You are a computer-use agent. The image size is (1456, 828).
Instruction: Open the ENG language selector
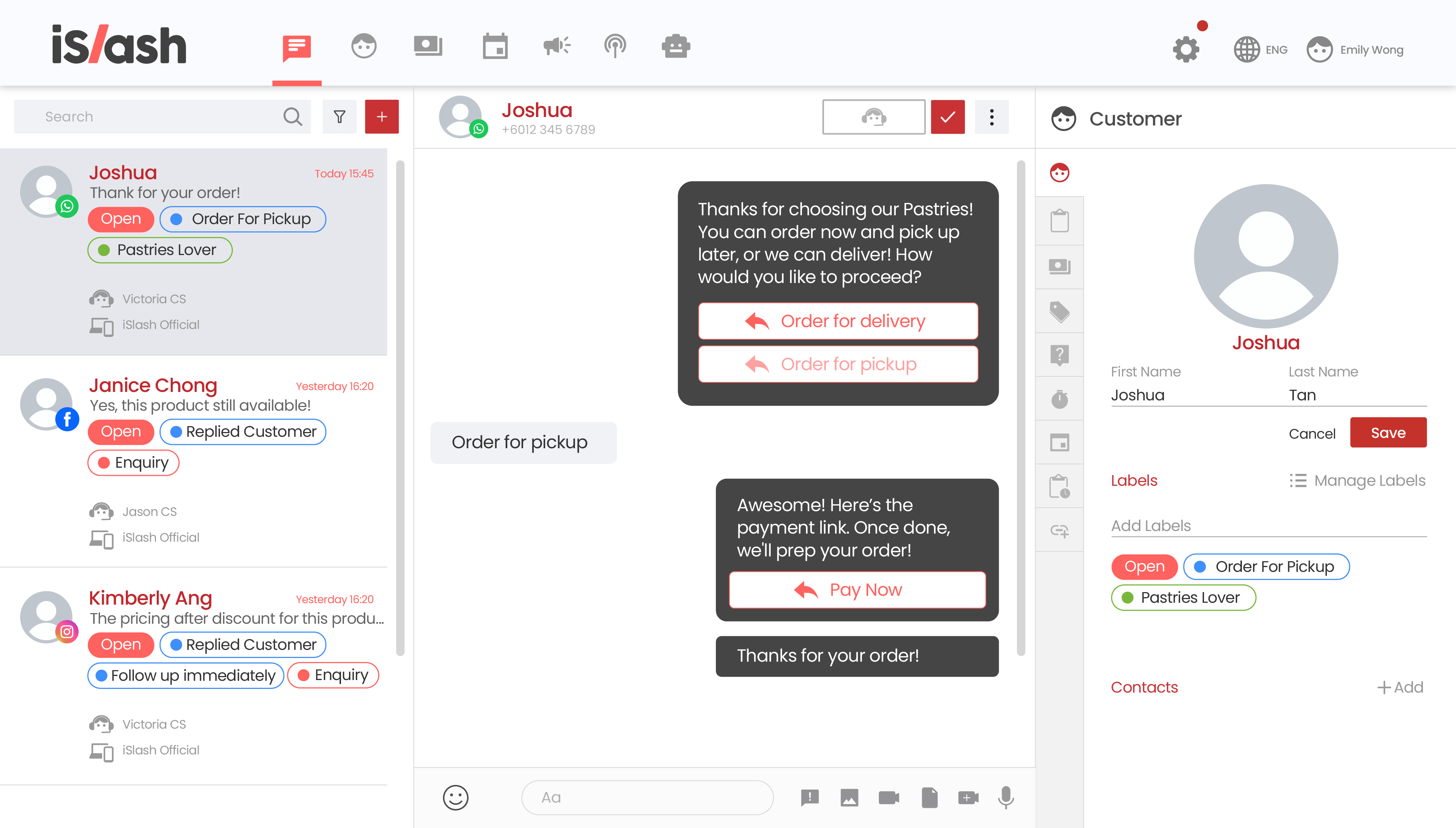(x=1261, y=50)
